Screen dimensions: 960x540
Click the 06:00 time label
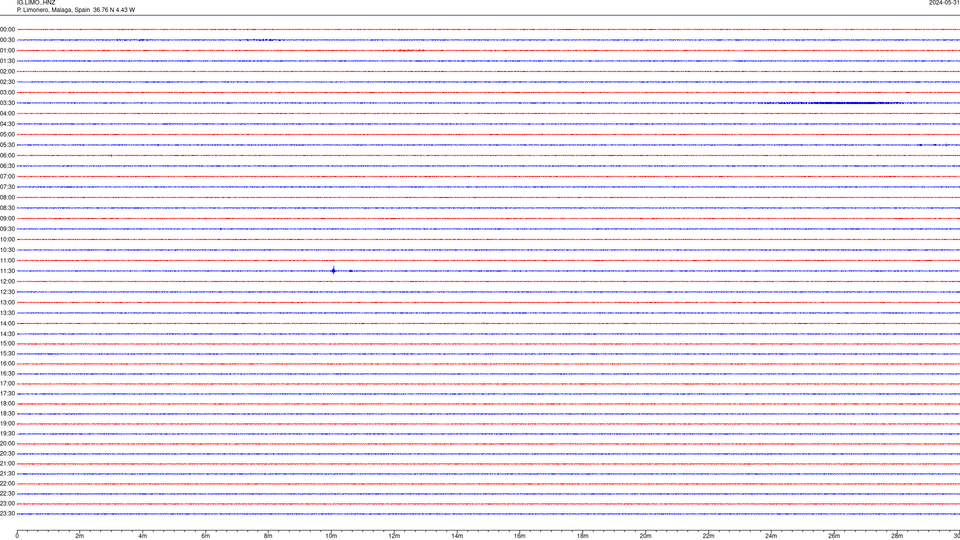(x=7, y=156)
